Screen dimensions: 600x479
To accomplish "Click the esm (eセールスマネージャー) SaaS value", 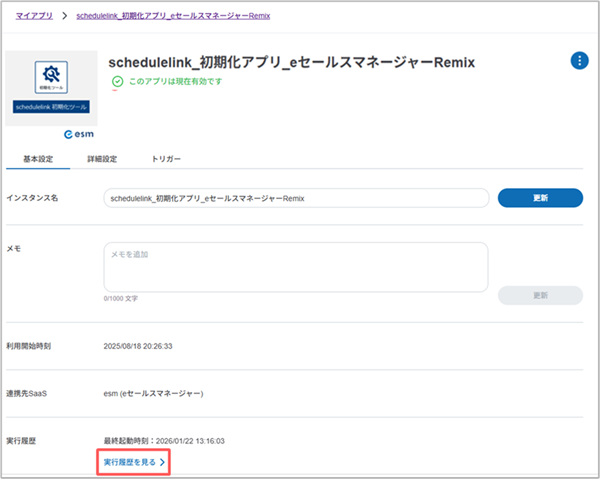I will click(x=154, y=393).
